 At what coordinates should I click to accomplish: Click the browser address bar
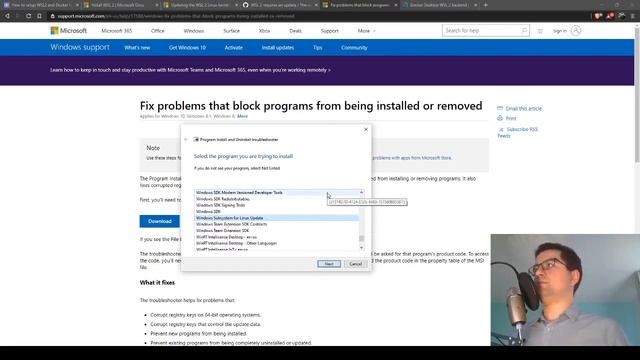318,16
